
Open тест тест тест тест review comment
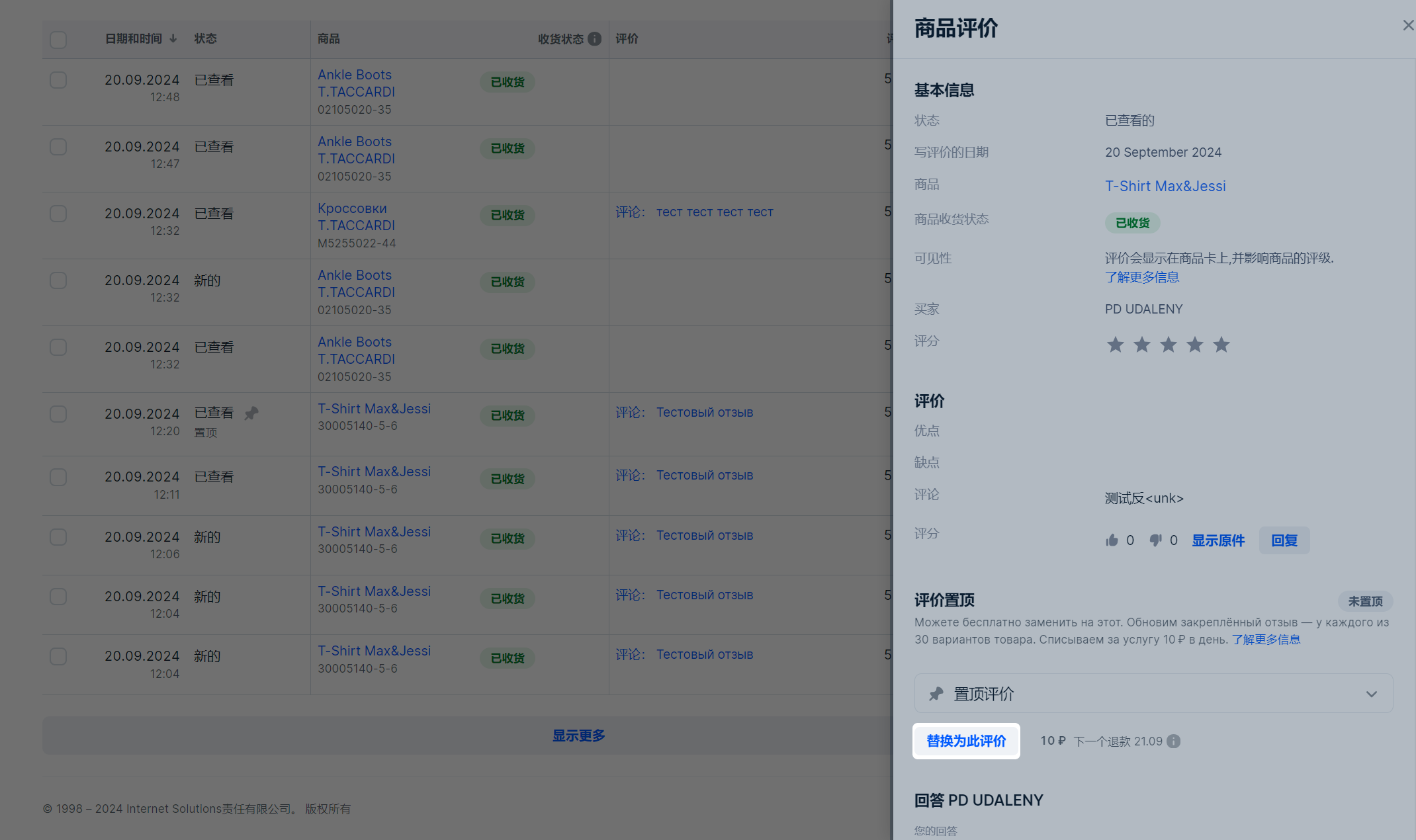[715, 212]
